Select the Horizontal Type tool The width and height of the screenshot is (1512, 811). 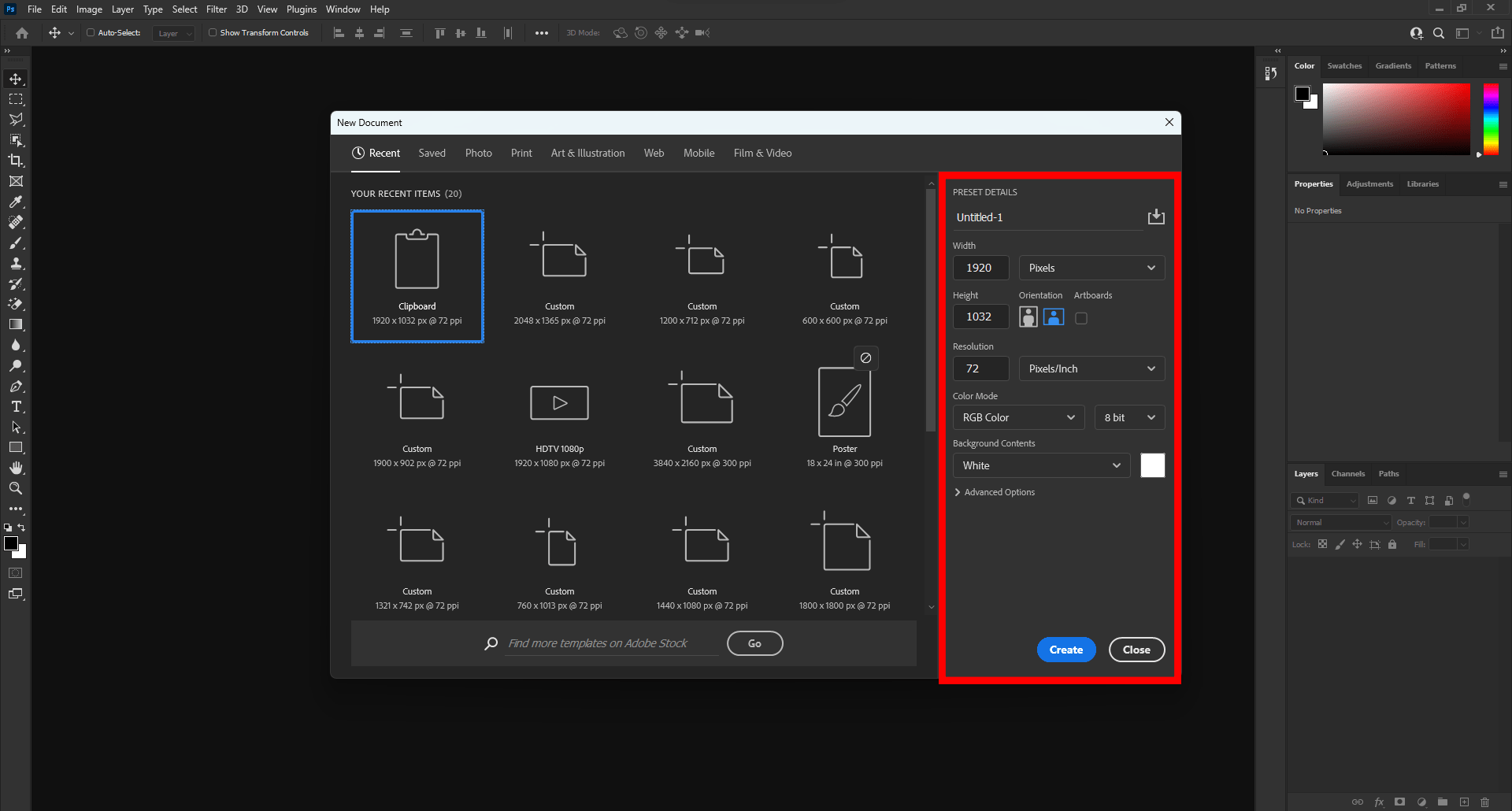click(16, 406)
